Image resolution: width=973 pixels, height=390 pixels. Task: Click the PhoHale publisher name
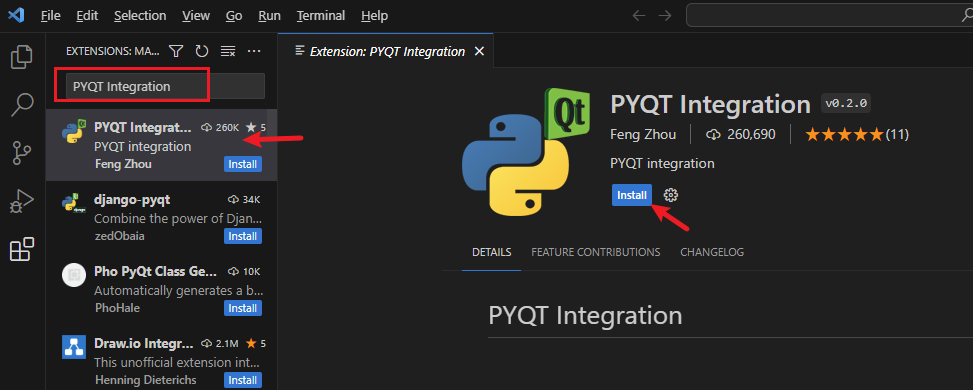point(117,308)
